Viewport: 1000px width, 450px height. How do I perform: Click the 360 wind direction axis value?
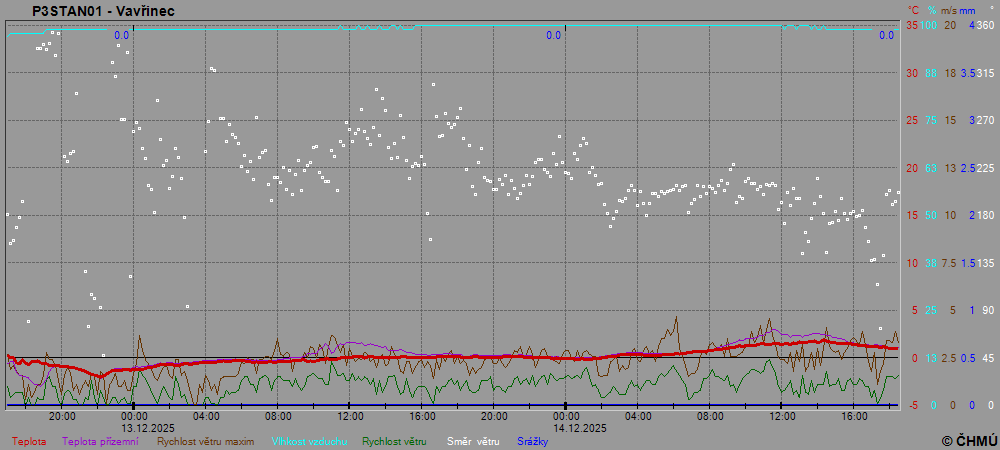[985, 25]
